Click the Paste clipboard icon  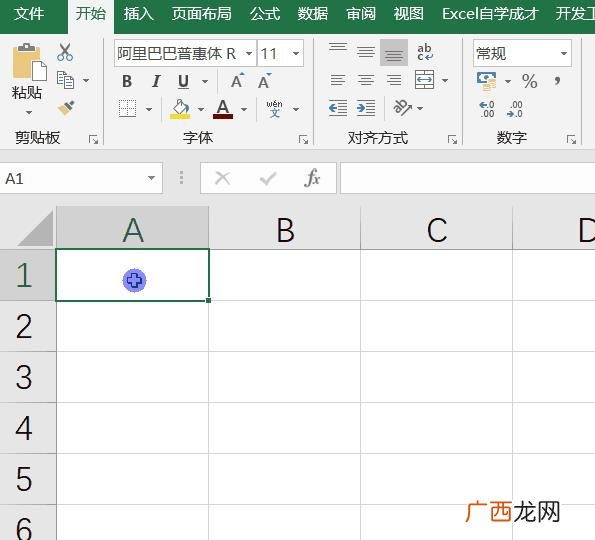pyautogui.click(x=29, y=63)
